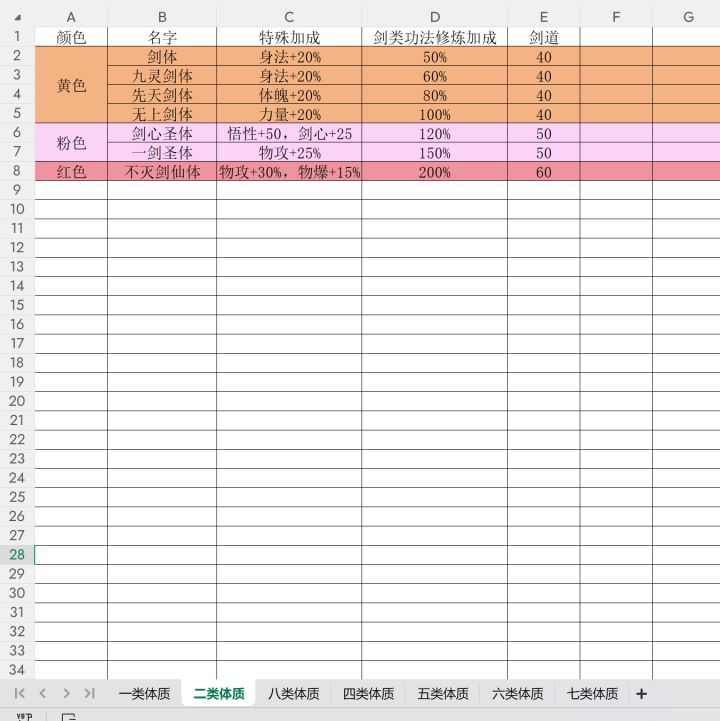Click the 名字 header cell
Viewport: 720px width, 721px height.
(162, 37)
